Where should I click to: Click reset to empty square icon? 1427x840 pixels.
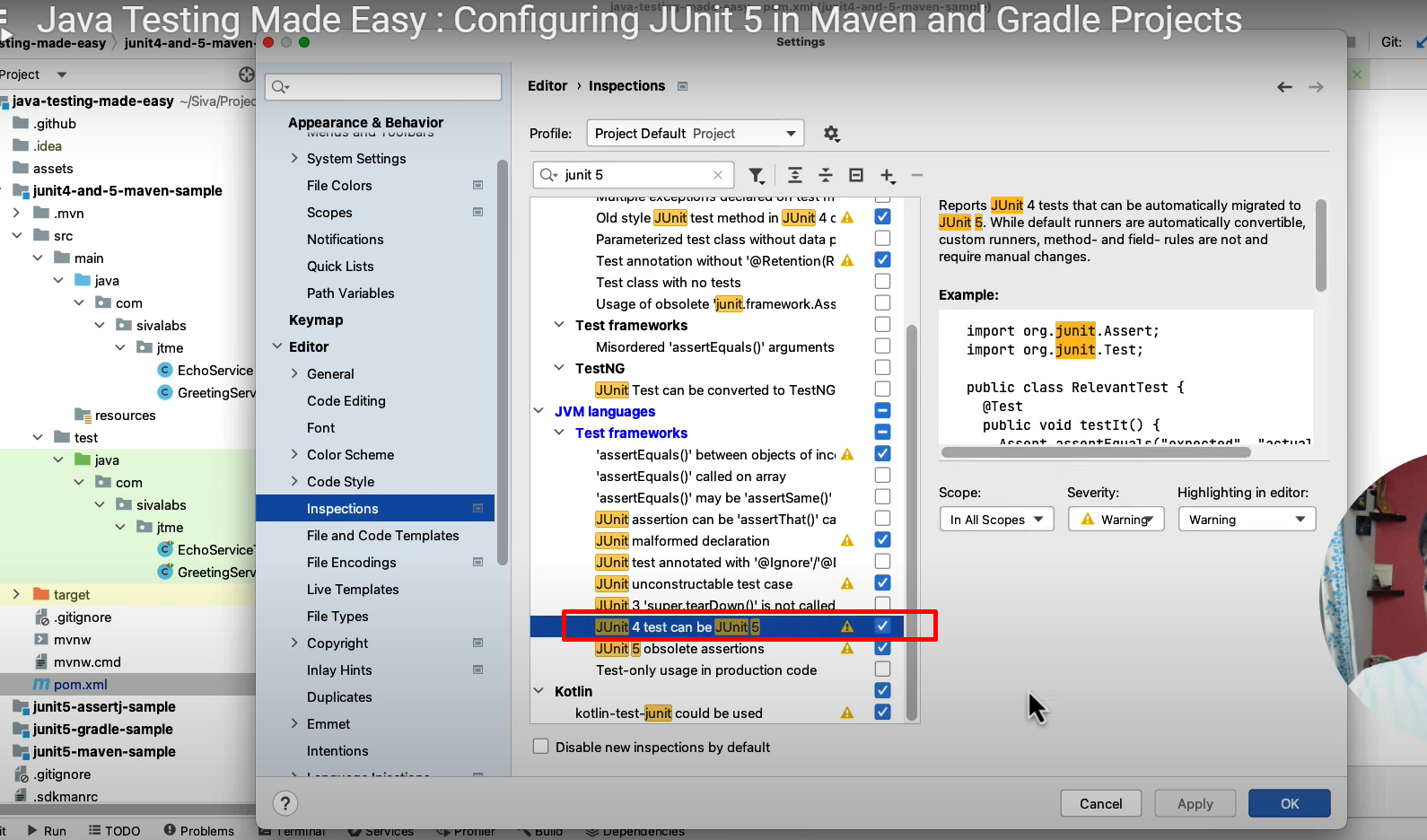click(x=856, y=175)
